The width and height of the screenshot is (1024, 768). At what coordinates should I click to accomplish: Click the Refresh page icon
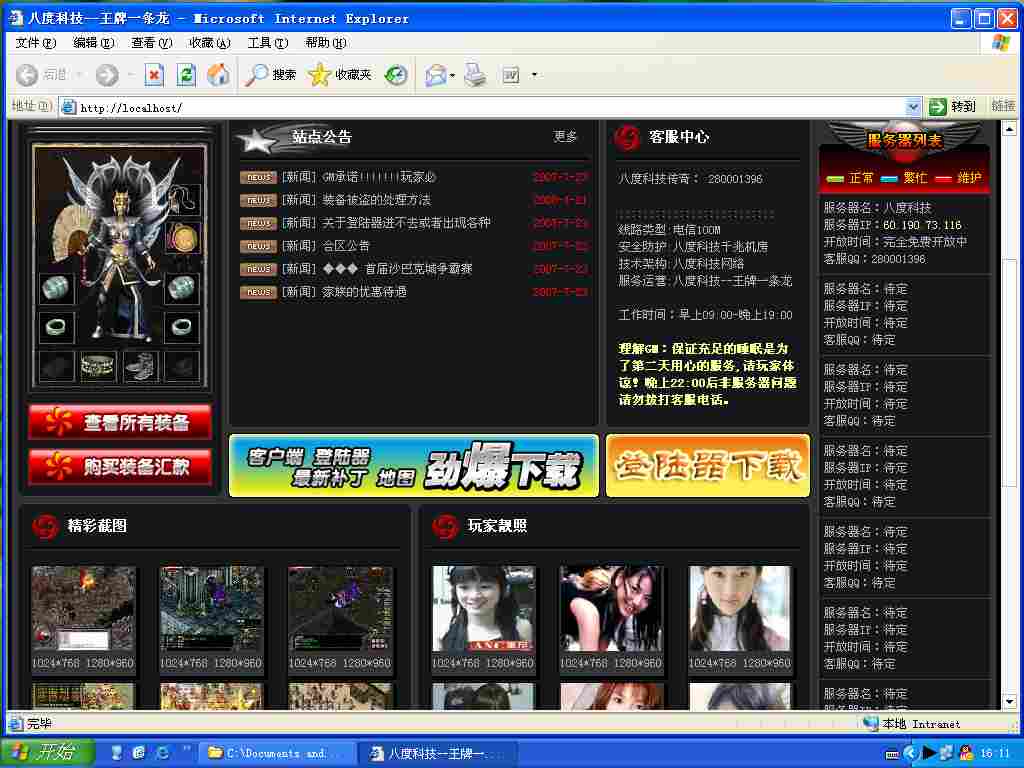(x=186, y=75)
